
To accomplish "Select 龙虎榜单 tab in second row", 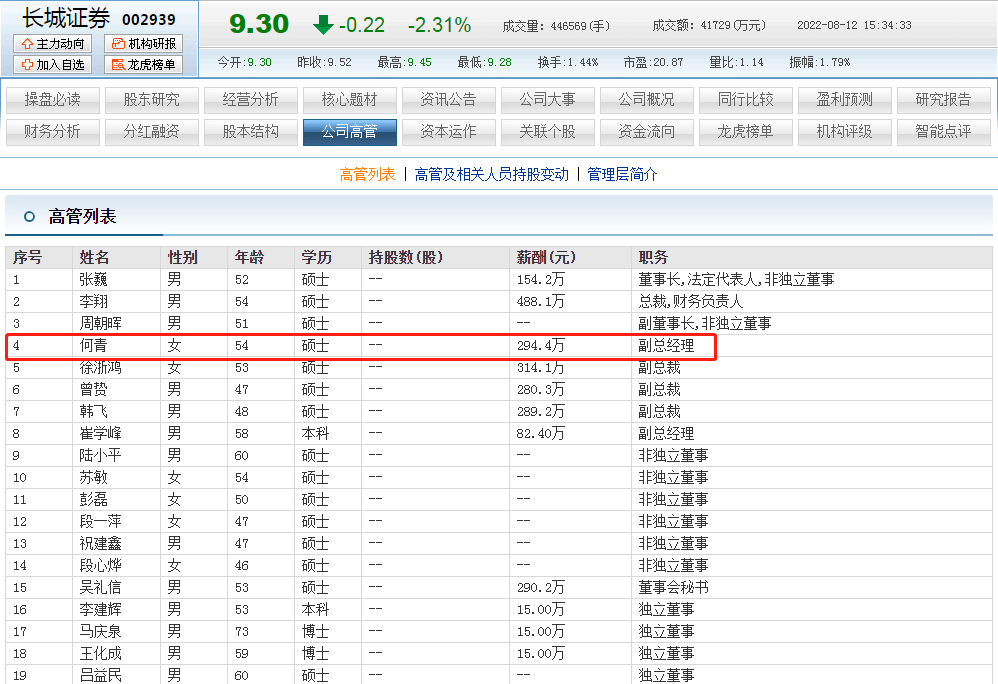I will [x=745, y=132].
